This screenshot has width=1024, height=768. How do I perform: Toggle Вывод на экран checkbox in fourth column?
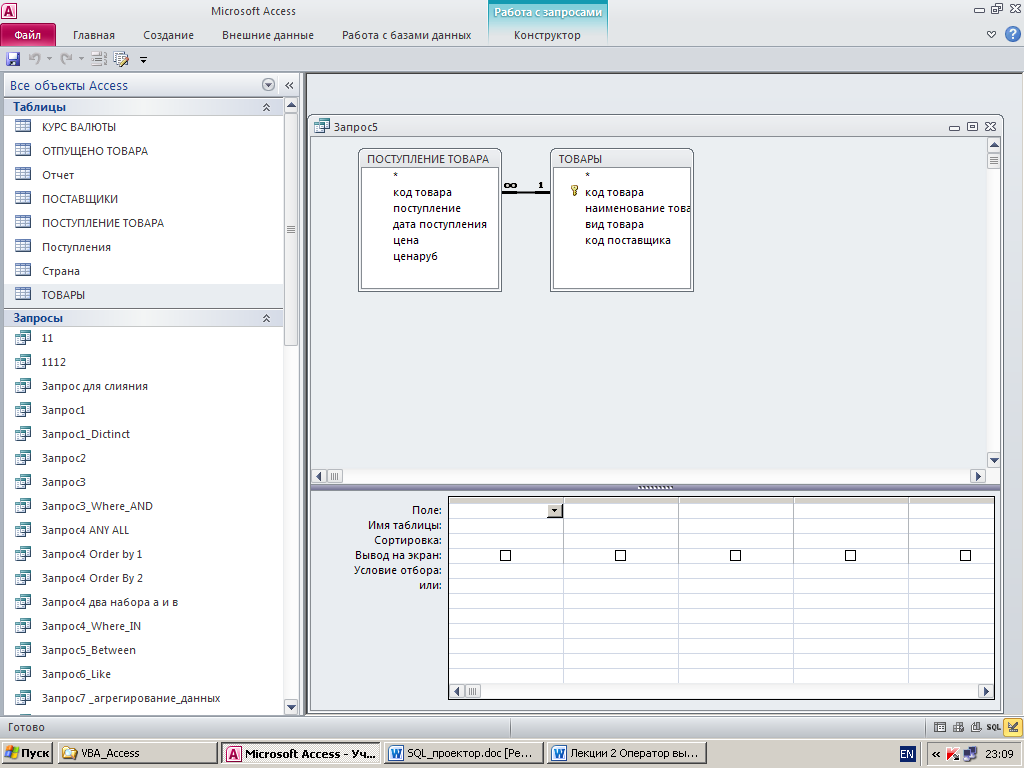[x=850, y=555]
